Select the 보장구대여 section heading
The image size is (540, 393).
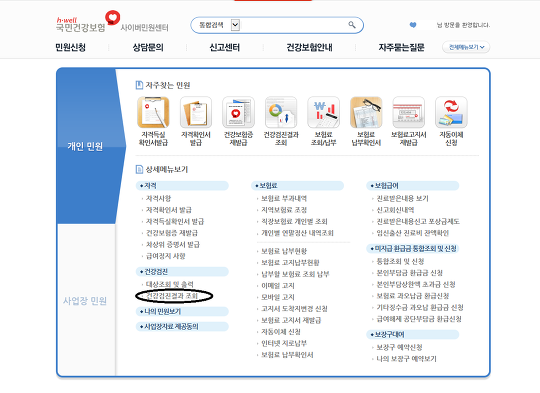click(x=413, y=334)
